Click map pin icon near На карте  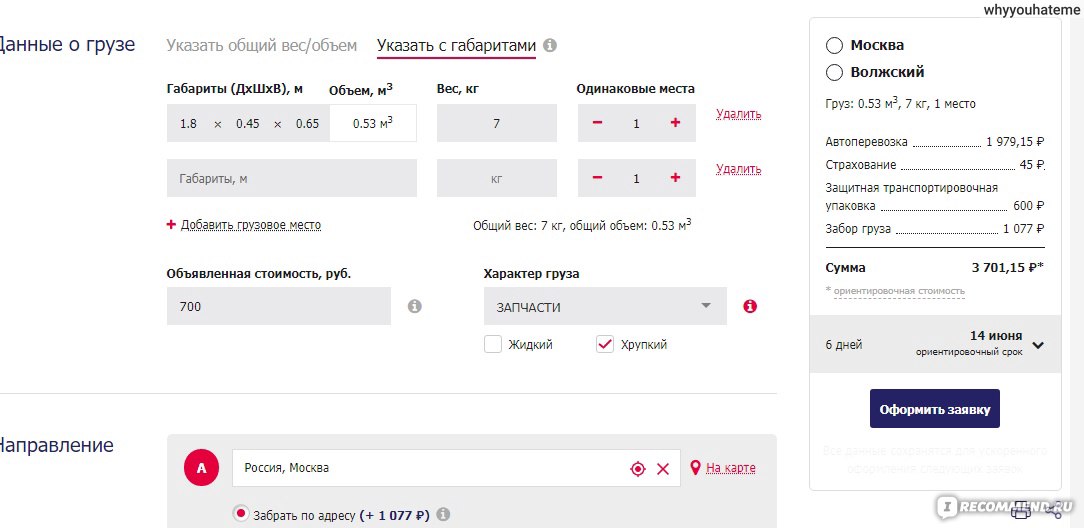[696, 467]
